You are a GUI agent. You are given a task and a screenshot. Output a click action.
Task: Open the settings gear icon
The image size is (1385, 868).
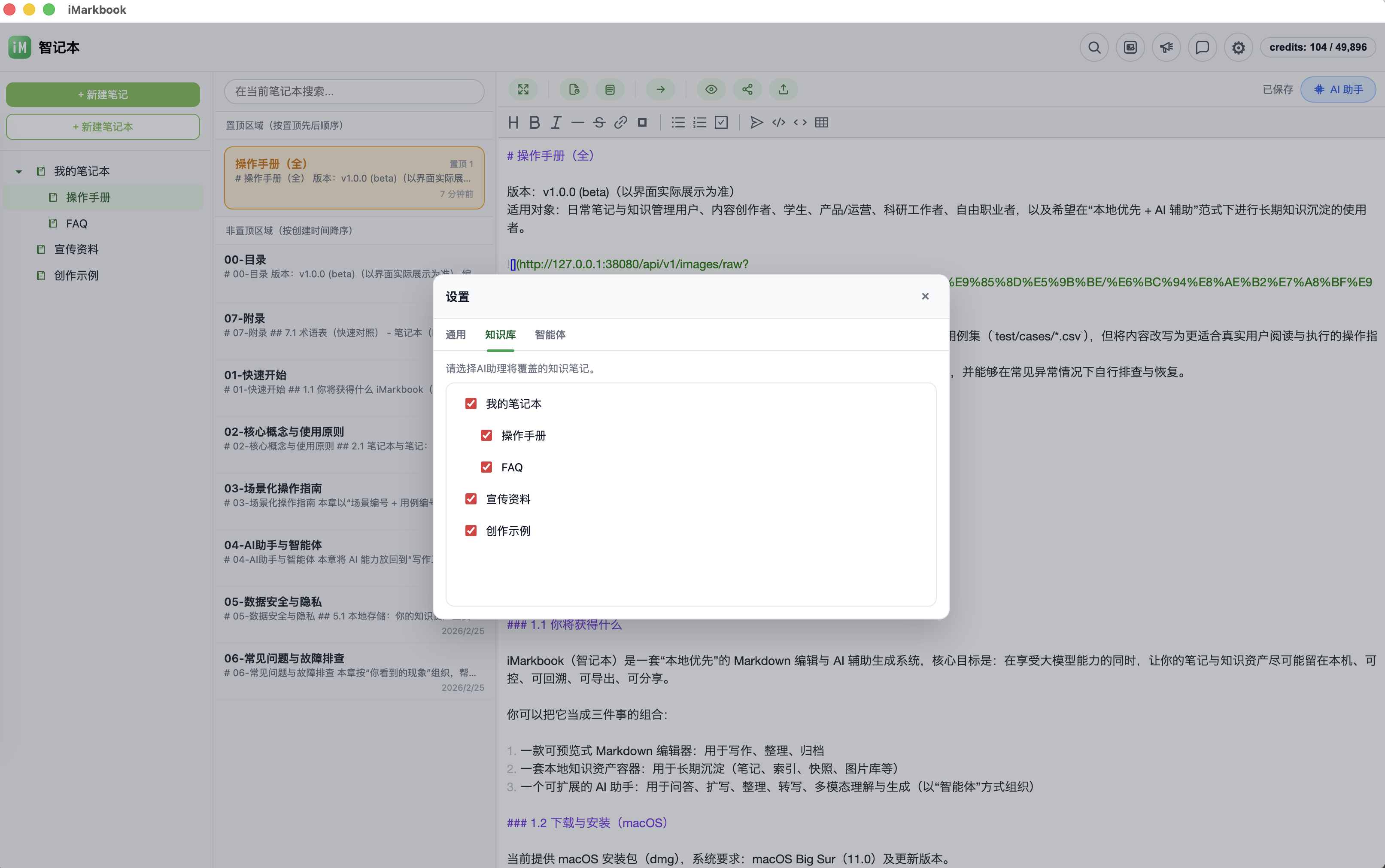(x=1238, y=47)
